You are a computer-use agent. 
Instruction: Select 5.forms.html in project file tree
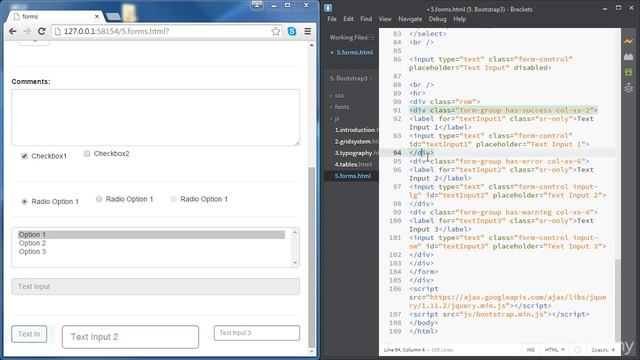tap(353, 176)
